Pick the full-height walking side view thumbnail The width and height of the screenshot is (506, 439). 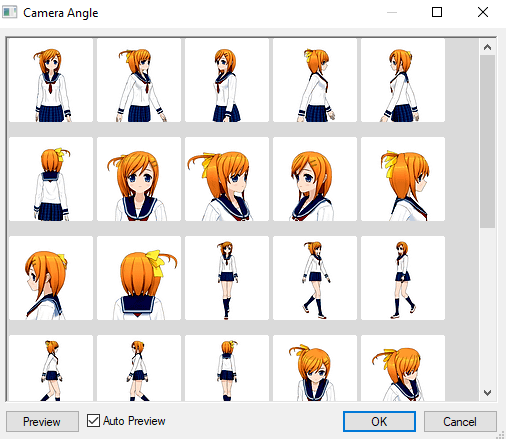coord(403,278)
